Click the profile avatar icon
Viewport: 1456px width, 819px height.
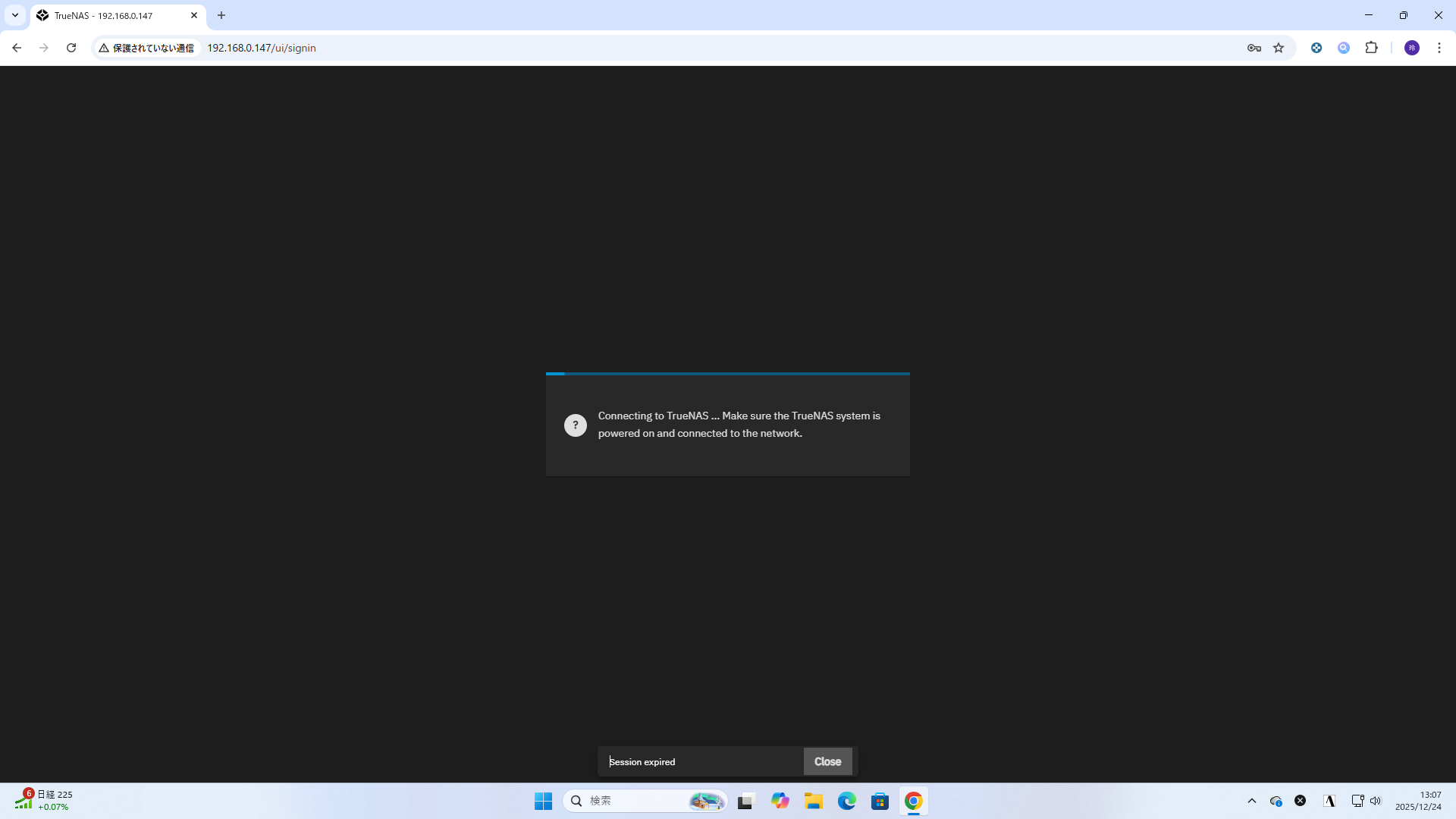(x=1411, y=48)
